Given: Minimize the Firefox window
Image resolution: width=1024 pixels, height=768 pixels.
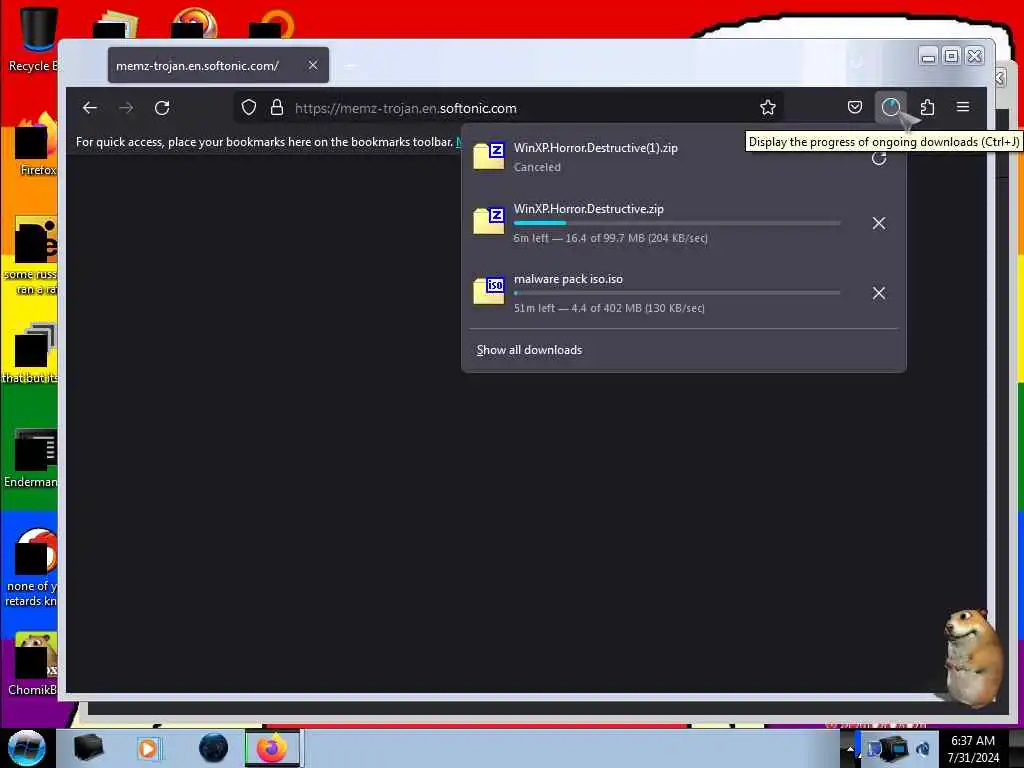Looking at the screenshot, I should pyautogui.click(x=928, y=57).
